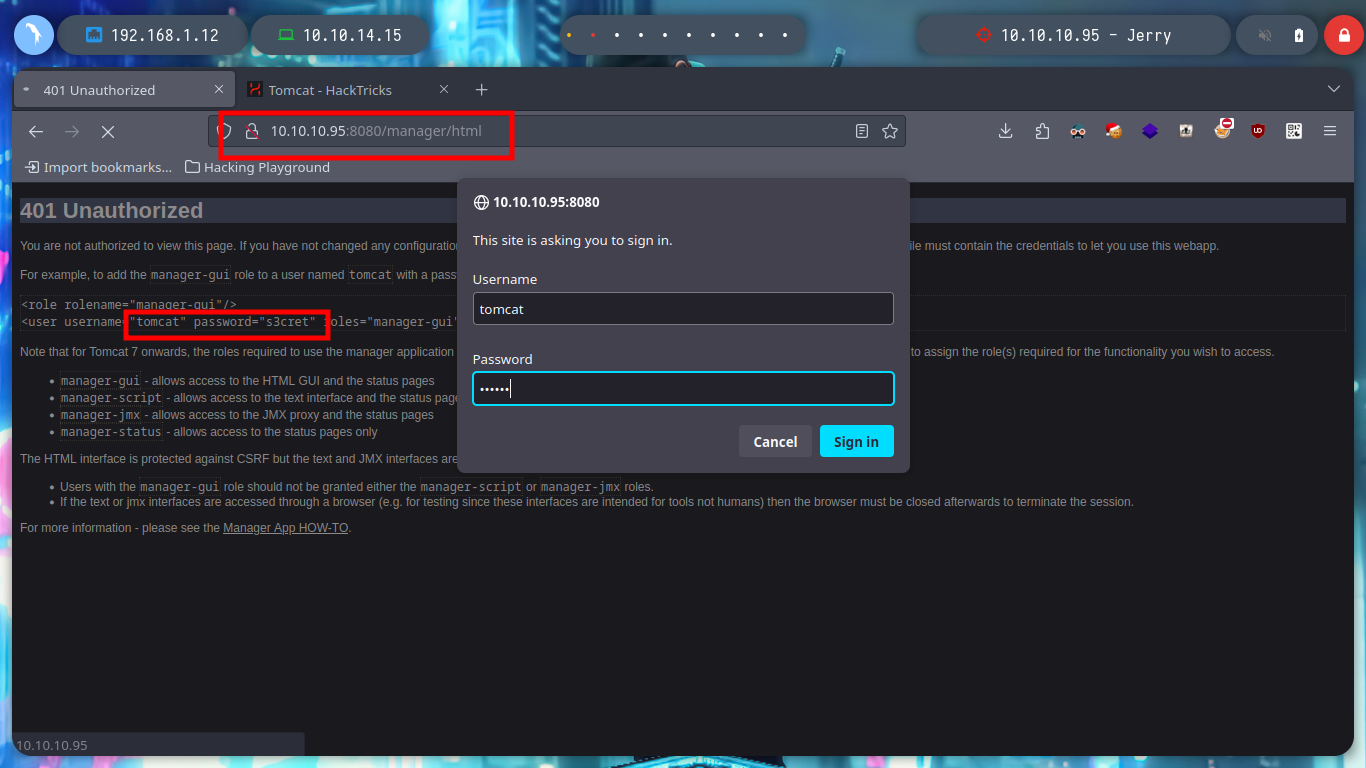Open the Hacking Playground bookmarks folder

click(x=258, y=167)
